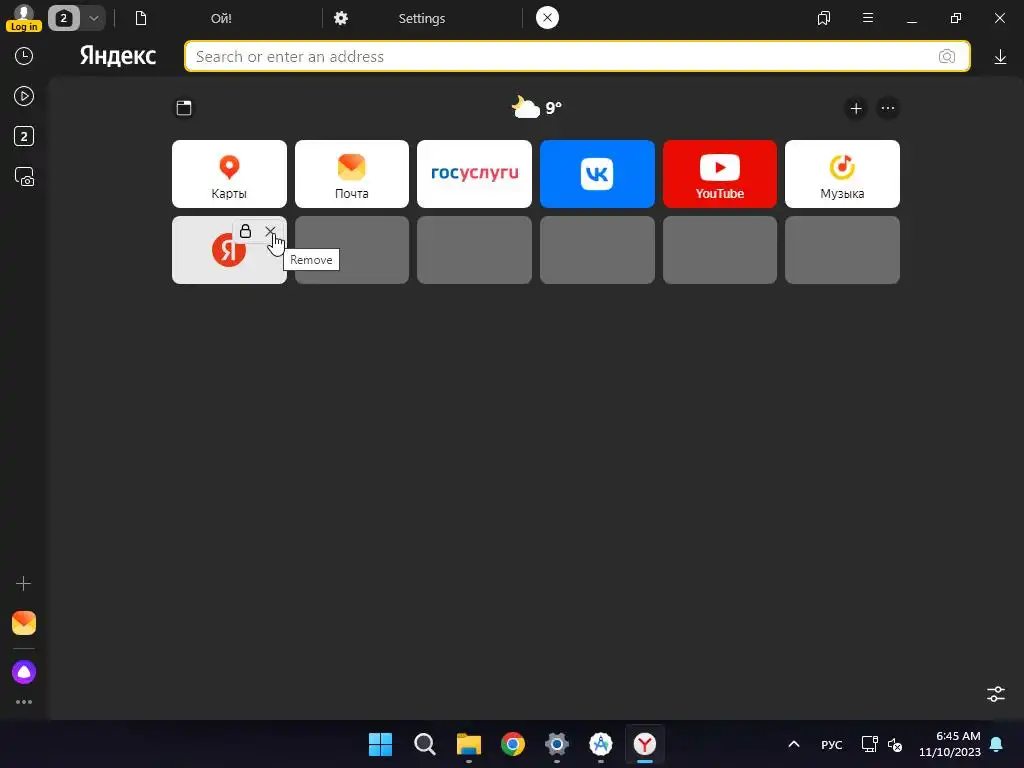Open the Карты tile

click(229, 174)
